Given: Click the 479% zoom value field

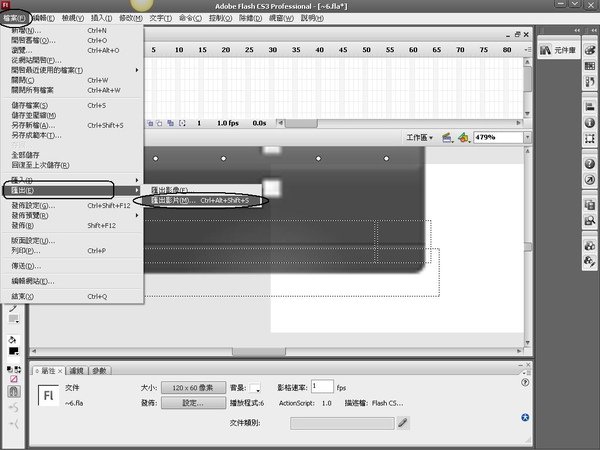Looking at the screenshot, I should pos(499,137).
